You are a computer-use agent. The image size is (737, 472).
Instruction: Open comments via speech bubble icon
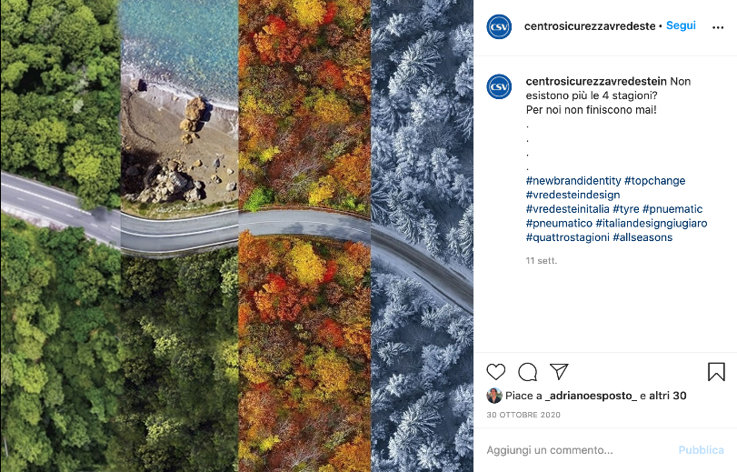pyautogui.click(x=527, y=372)
